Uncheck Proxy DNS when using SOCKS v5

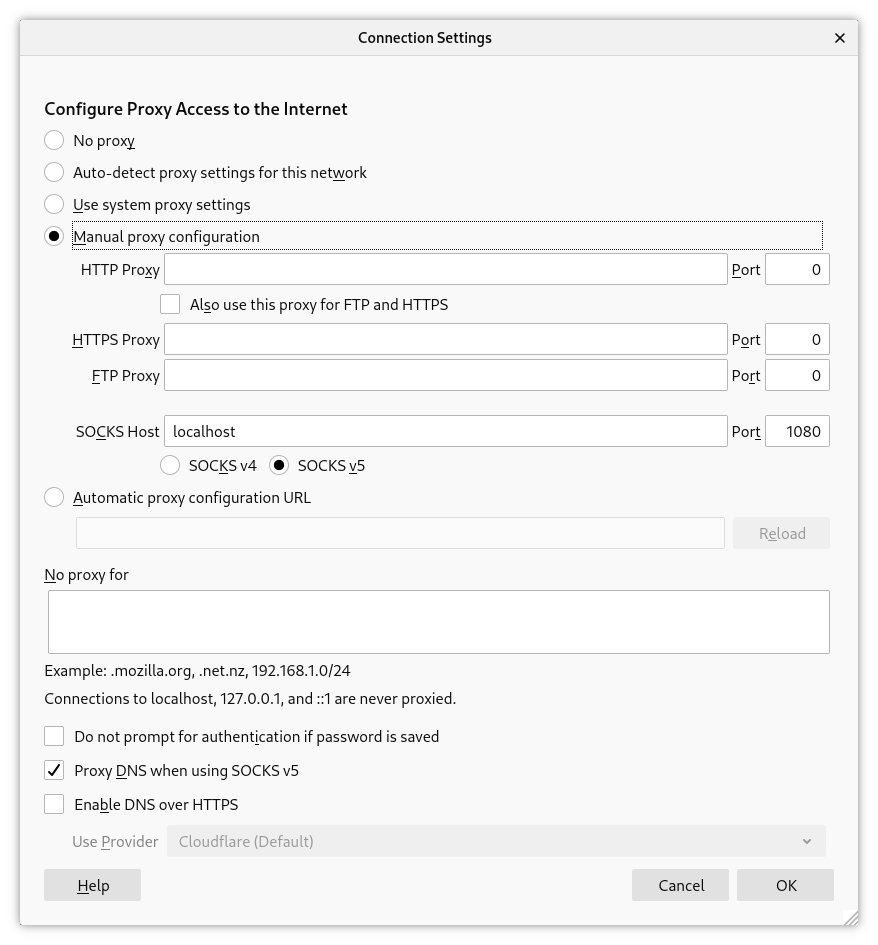[x=55, y=771]
